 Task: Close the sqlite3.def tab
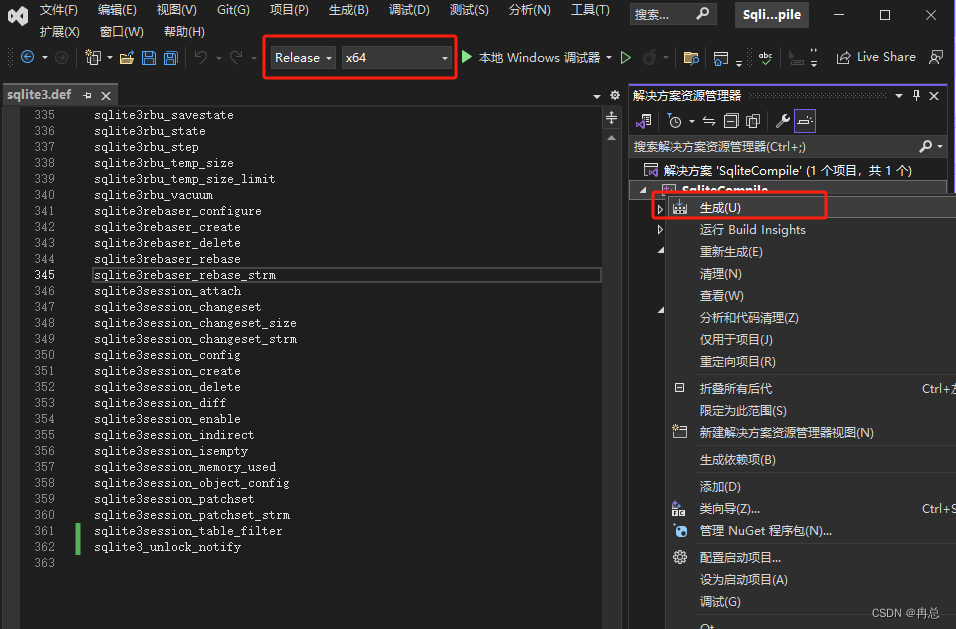coord(106,96)
